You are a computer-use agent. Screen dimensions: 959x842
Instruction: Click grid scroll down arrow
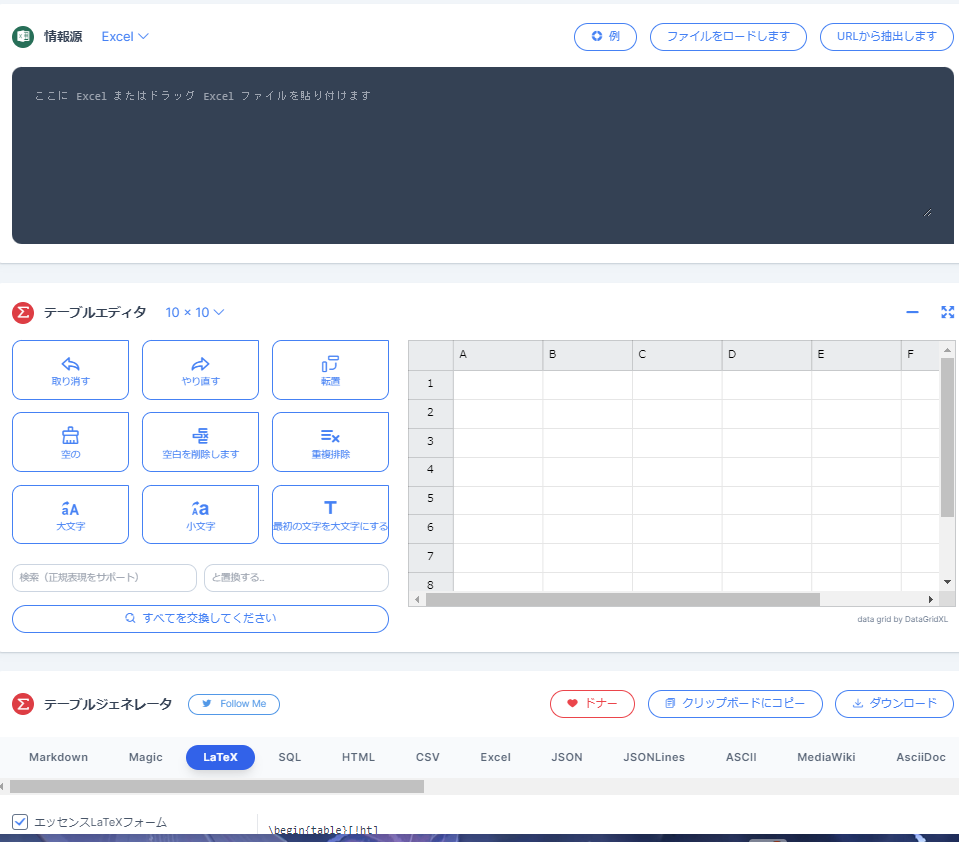pos(947,582)
